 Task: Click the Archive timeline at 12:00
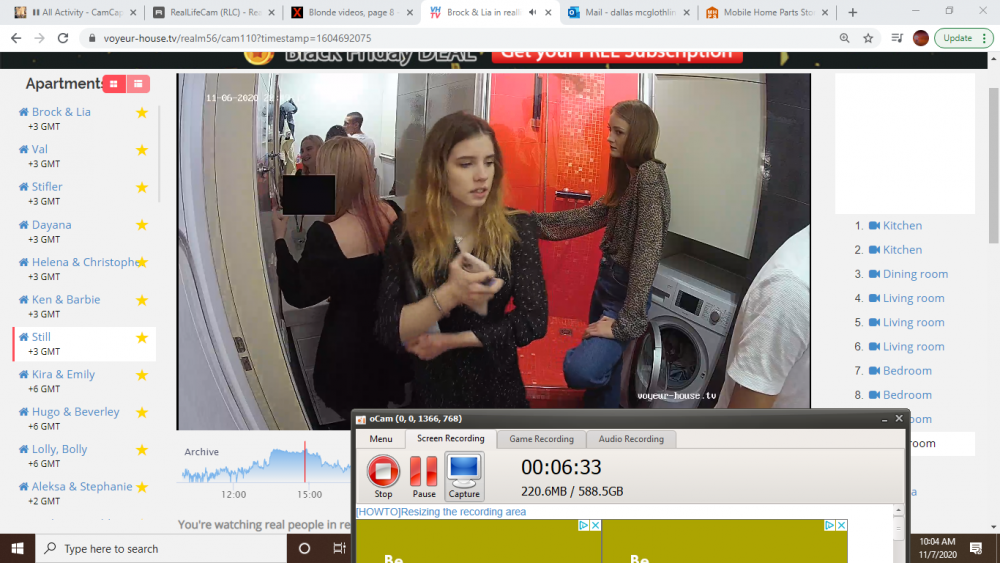(234, 472)
